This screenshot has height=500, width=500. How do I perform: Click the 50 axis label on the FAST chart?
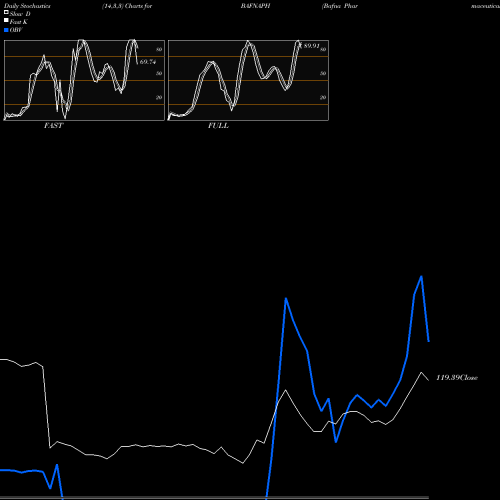[x=159, y=73]
